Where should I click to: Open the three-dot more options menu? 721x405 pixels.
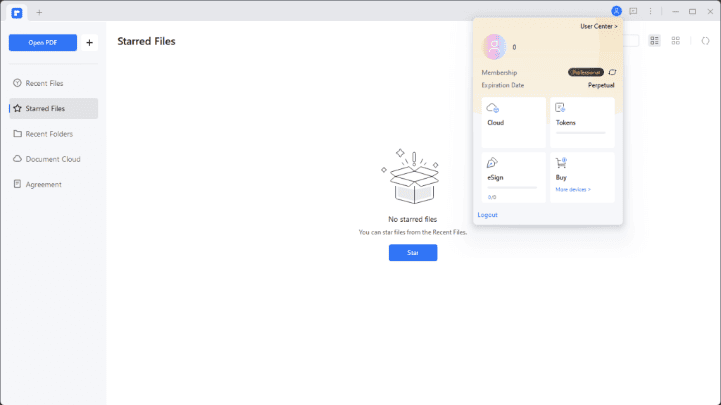pos(650,11)
